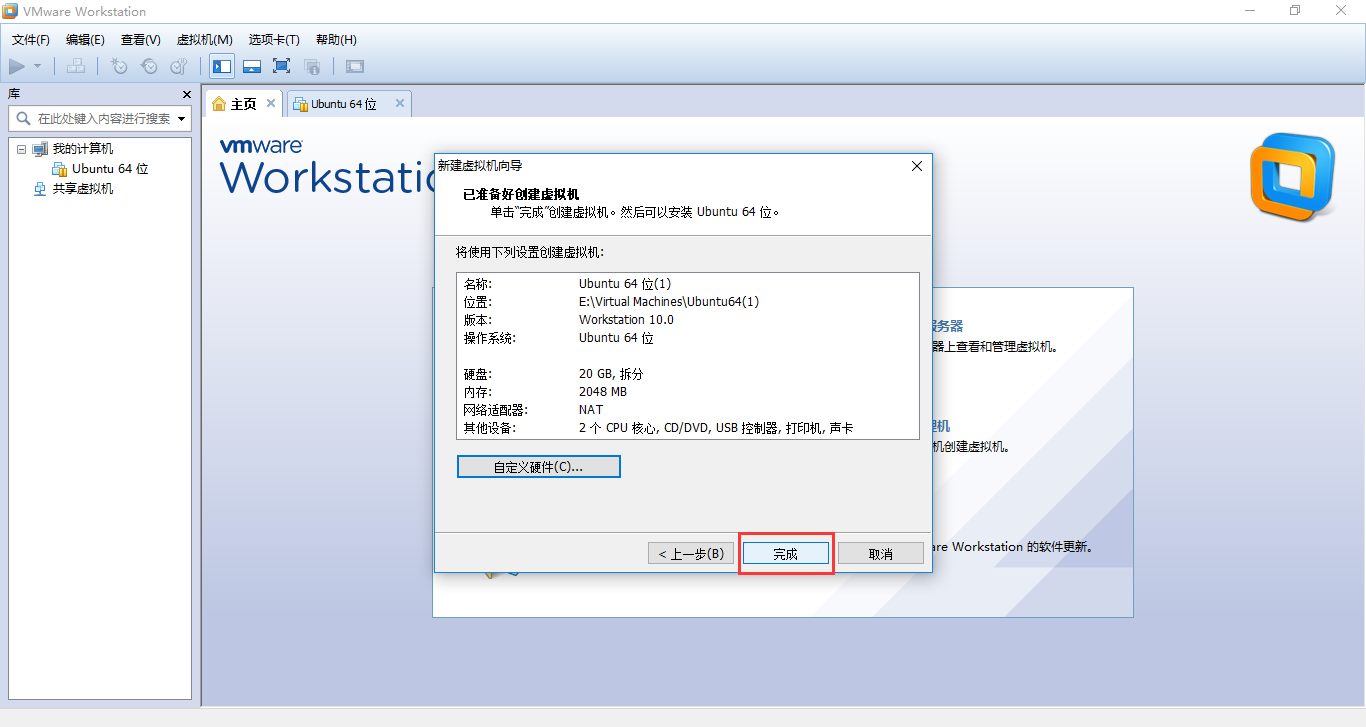Click the shared VMs icon beside 共享虚拟机

click(x=40, y=188)
